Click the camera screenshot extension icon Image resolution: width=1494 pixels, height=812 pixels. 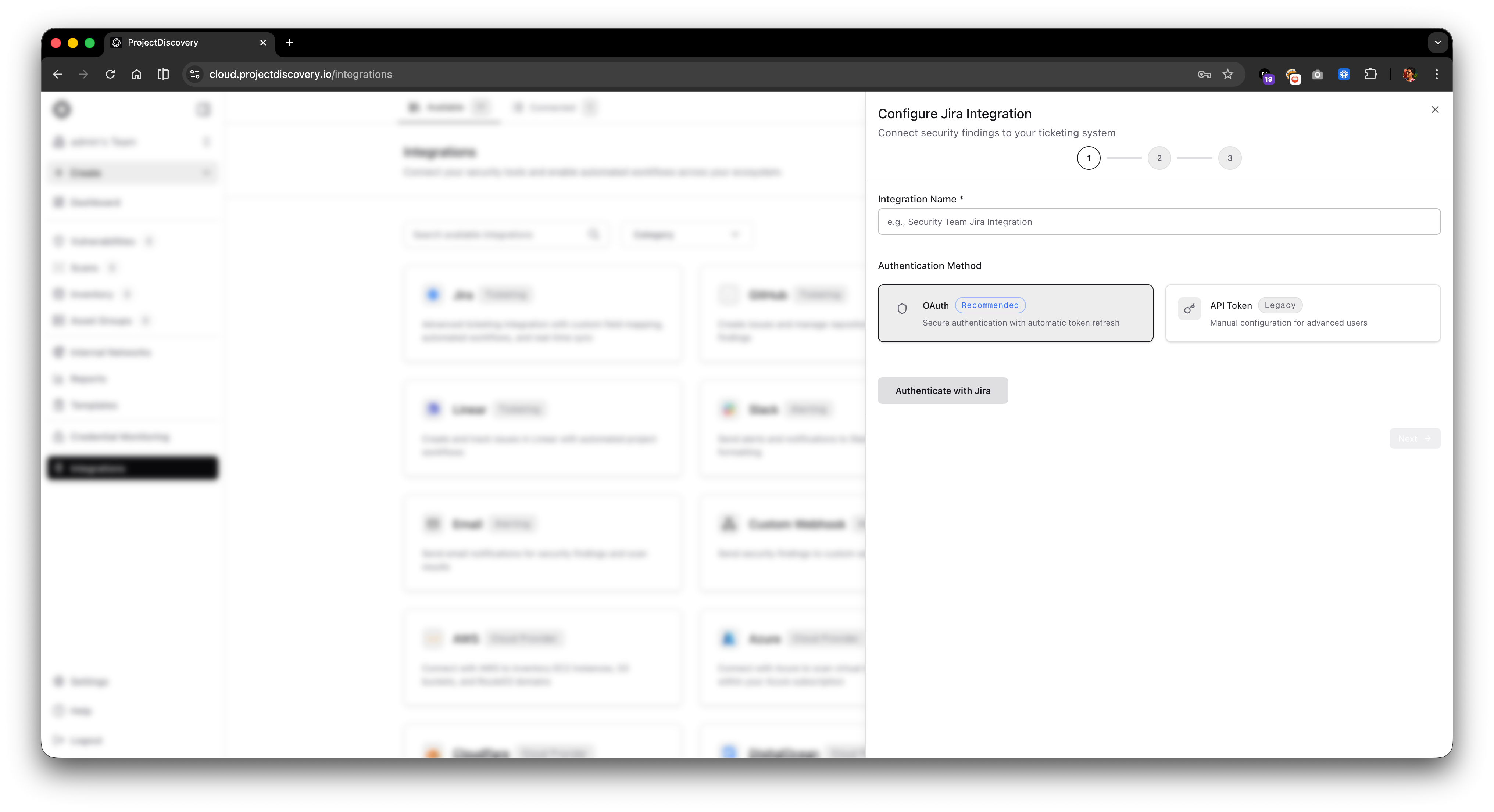click(1318, 74)
